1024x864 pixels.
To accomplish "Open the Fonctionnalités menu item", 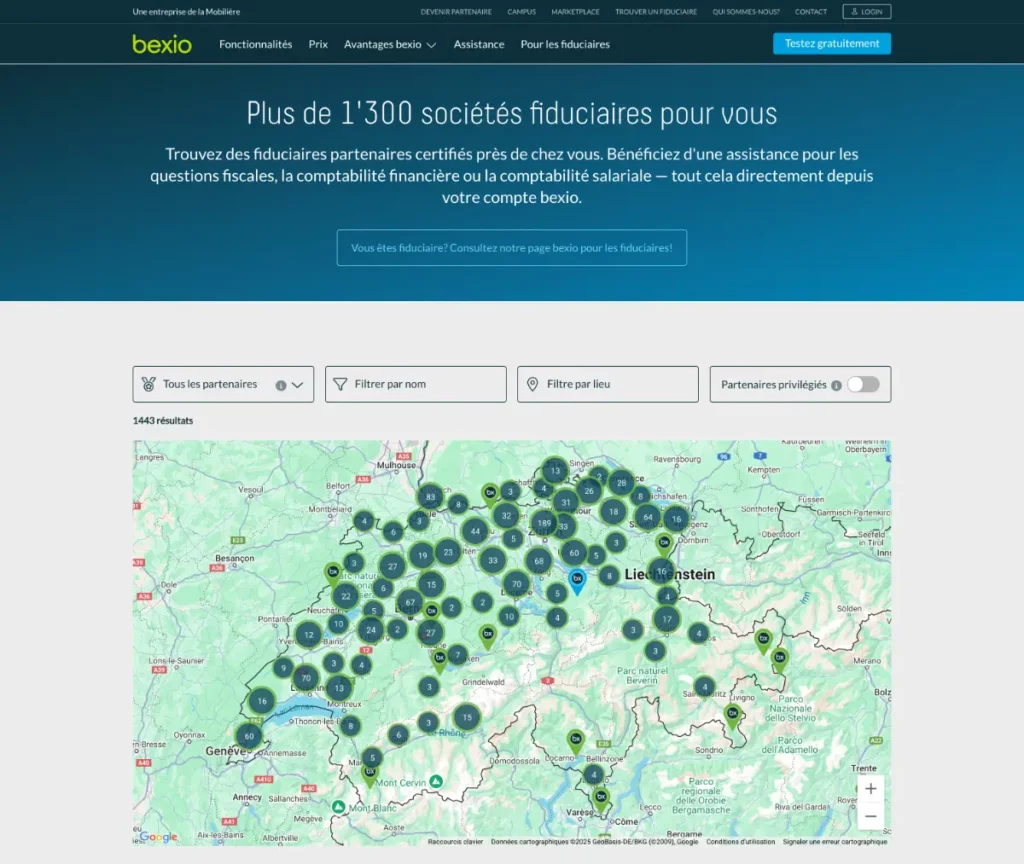I will [256, 44].
